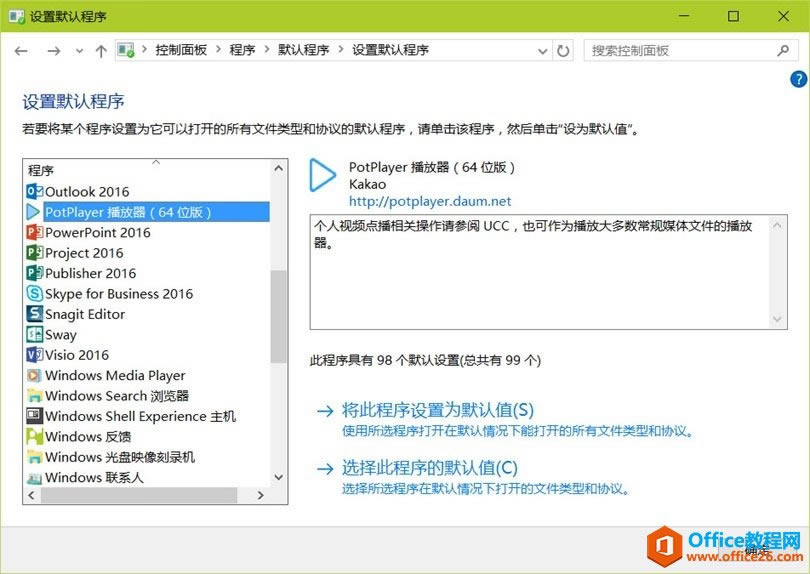Screen dimensions: 810x574
Task: Select Visio 2016 entry text
Action: coord(77,355)
